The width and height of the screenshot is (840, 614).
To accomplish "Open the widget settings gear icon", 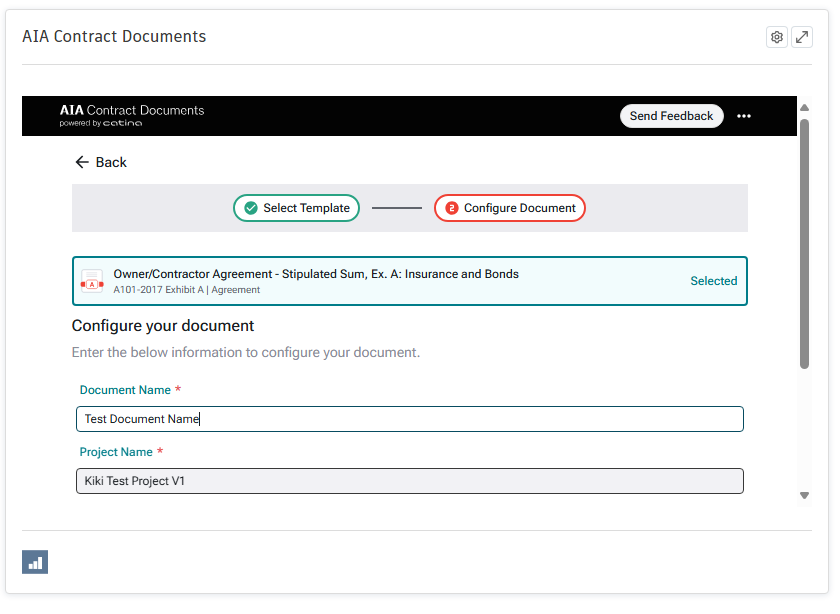I will (776, 37).
